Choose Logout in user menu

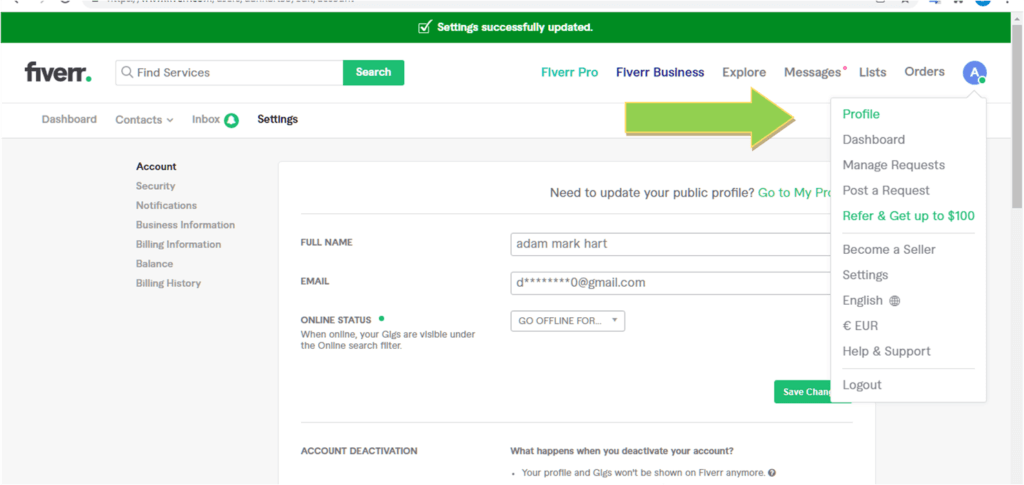click(x=862, y=385)
